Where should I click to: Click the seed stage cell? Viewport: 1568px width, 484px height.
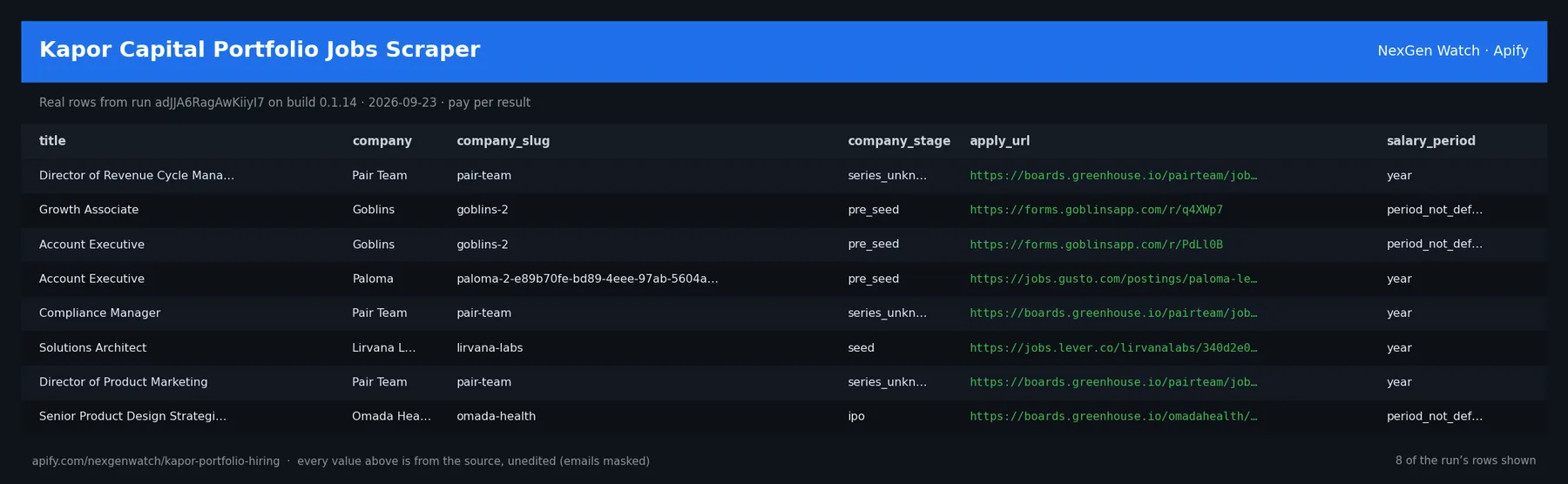pyautogui.click(x=861, y=347)
